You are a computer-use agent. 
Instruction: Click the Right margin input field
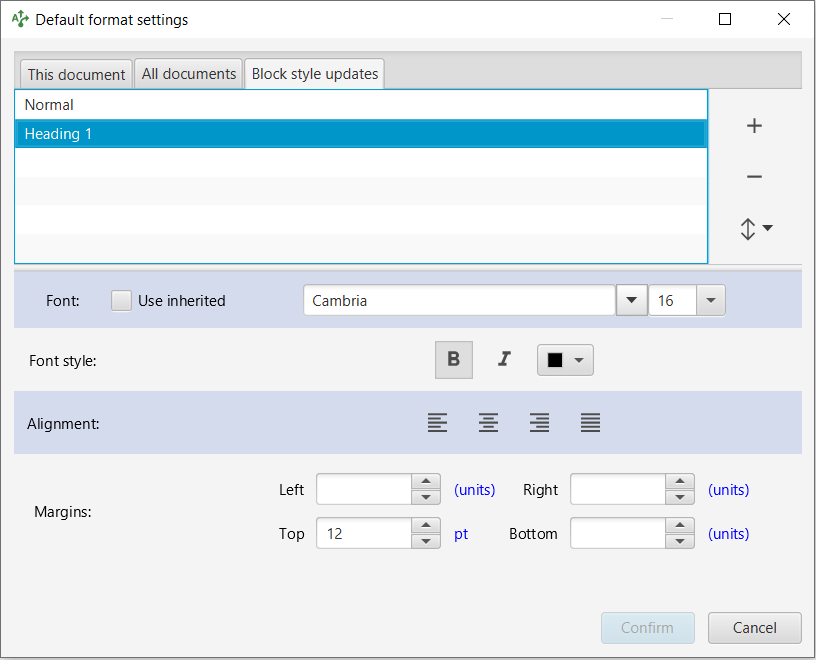point(618,489)
